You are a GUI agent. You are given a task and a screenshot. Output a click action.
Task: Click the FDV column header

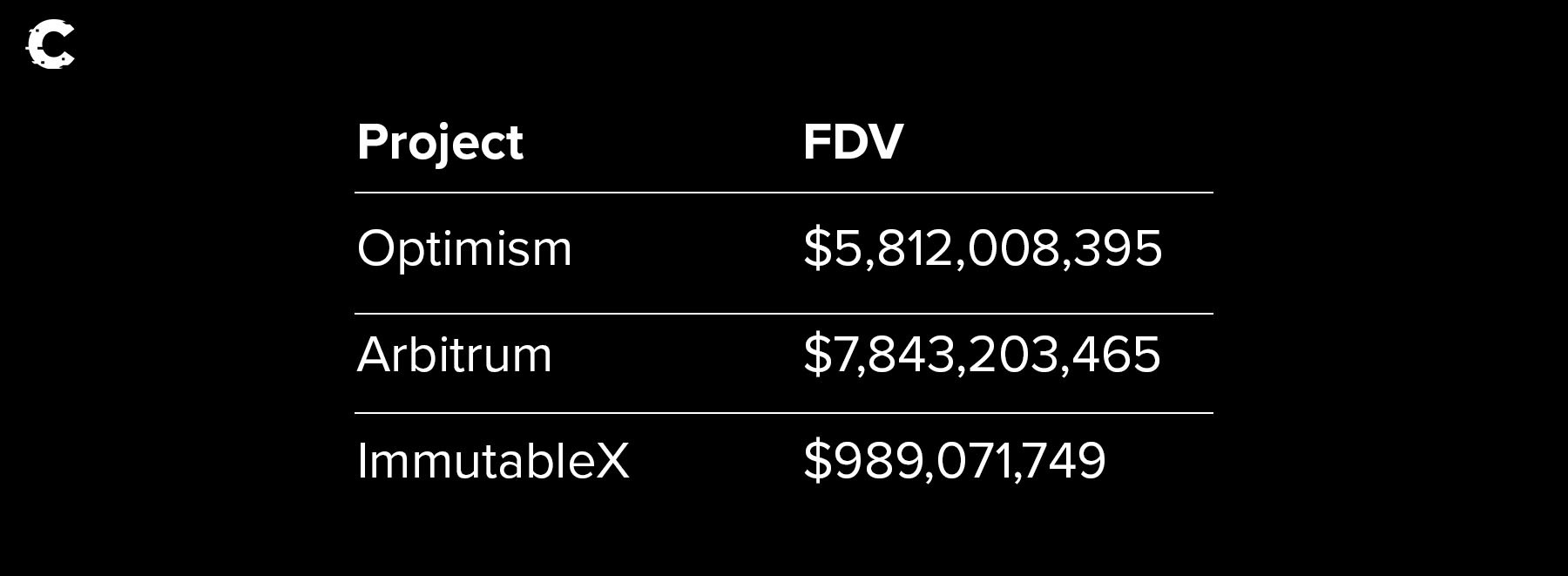(x=853, y=141)
